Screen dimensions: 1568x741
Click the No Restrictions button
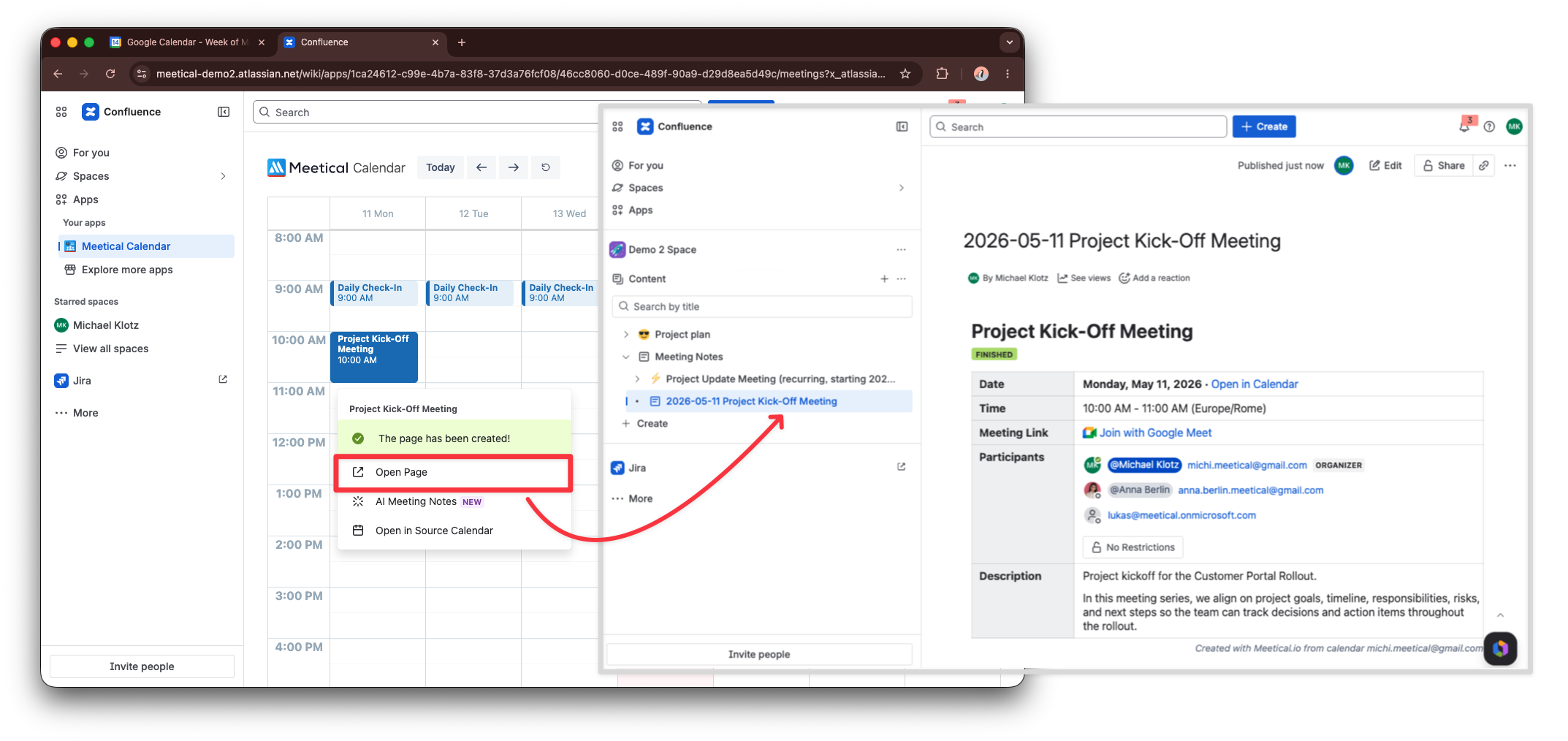[1133, 547]
